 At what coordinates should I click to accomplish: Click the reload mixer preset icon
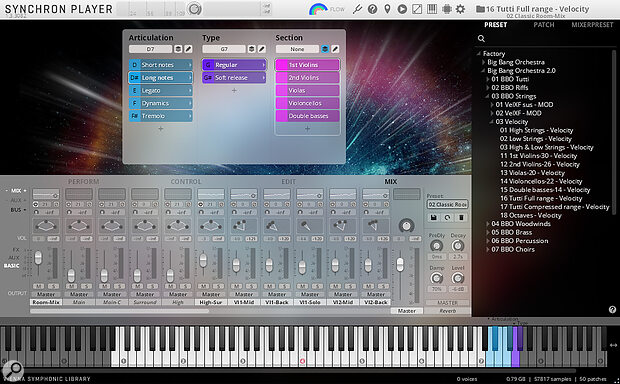pos(447,218)
